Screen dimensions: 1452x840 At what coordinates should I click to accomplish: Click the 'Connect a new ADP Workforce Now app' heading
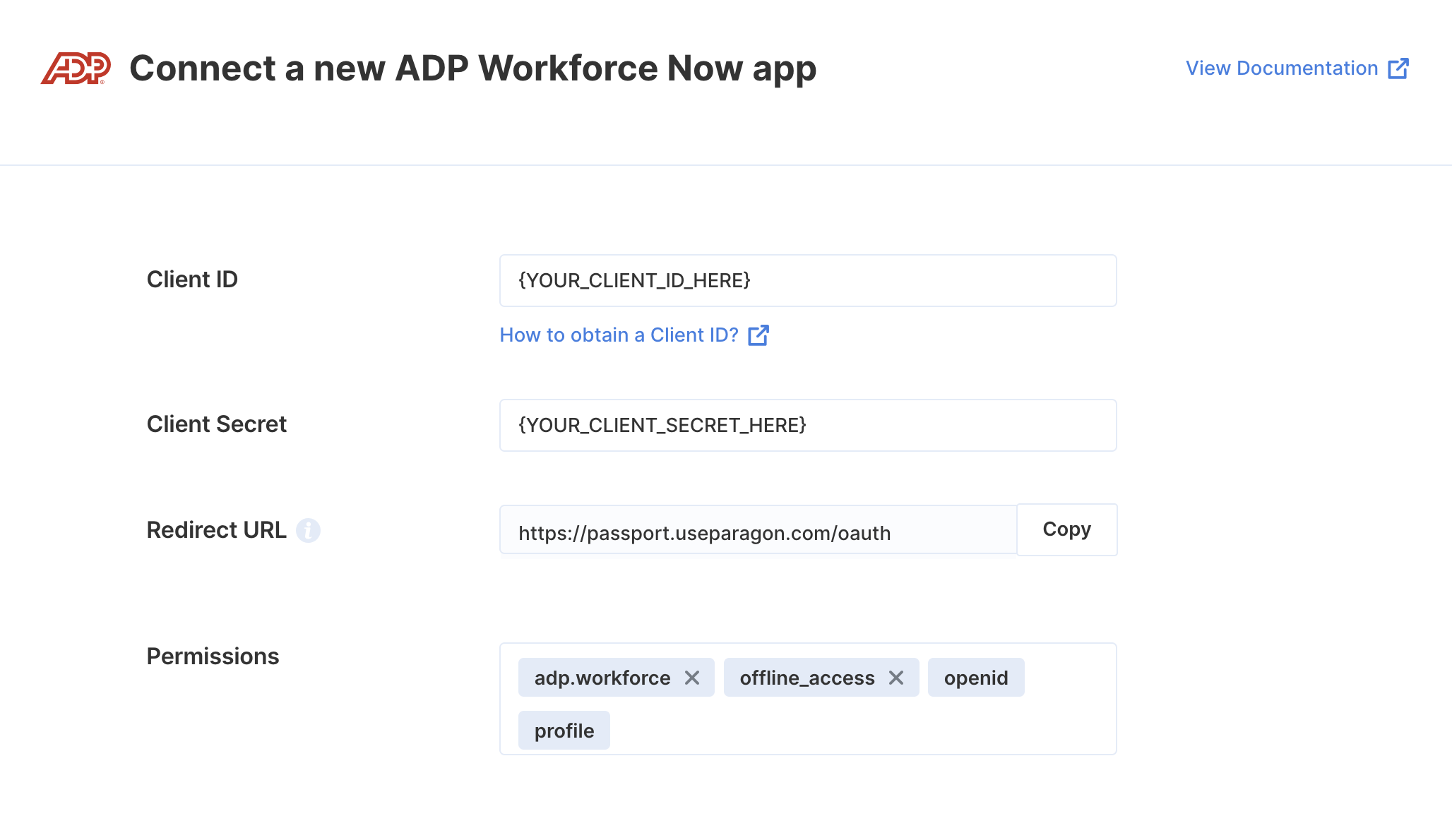473,69
